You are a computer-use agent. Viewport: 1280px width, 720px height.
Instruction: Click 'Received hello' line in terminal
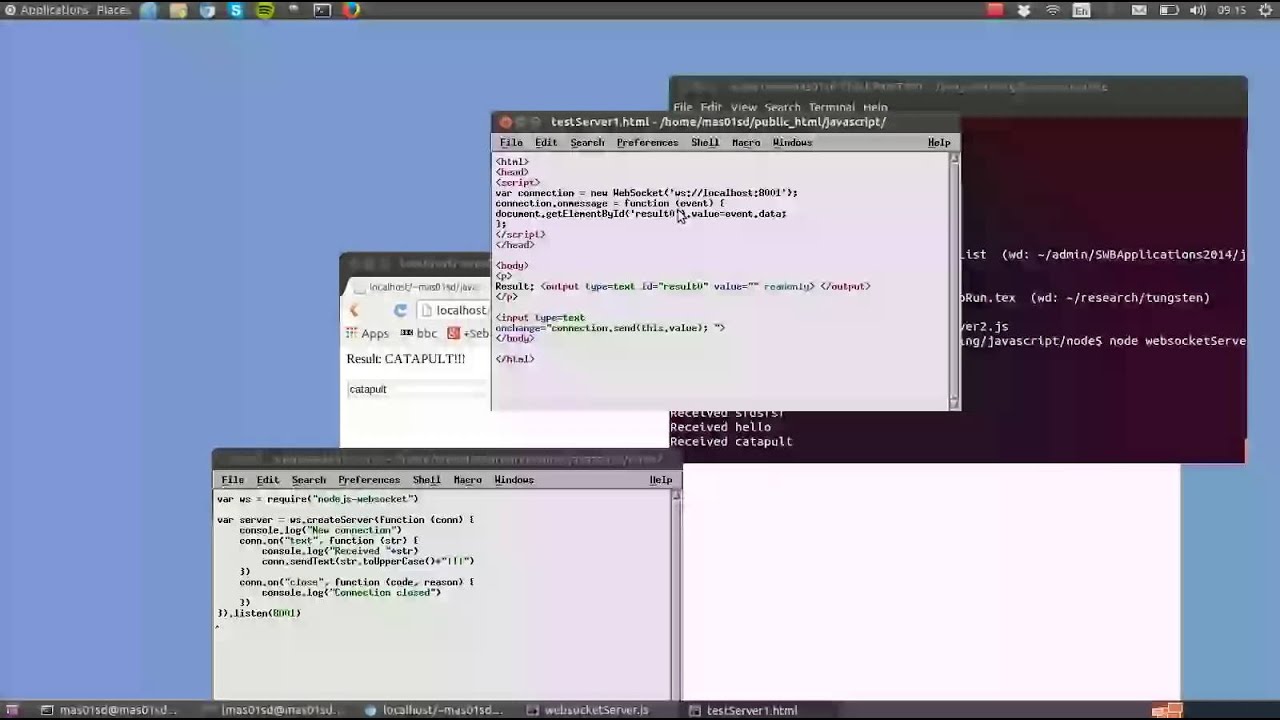pos(720,427)
